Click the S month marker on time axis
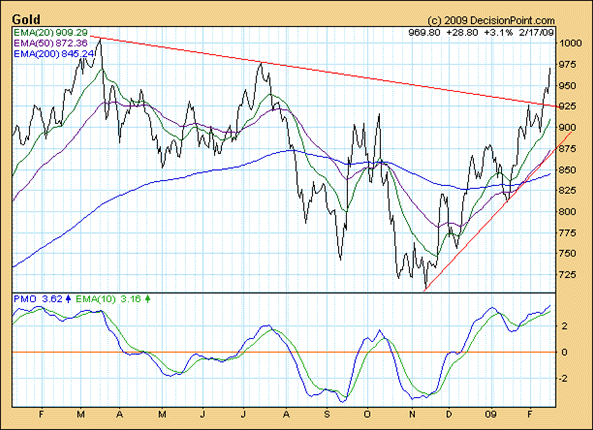This screenshot has width=593, height=430. (x=326, y=414)
